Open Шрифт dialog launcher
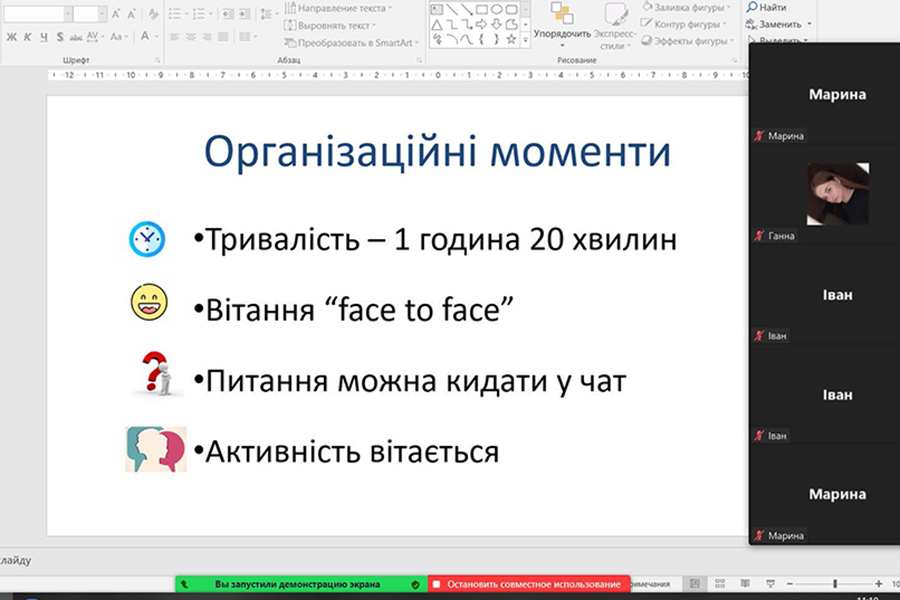 tap(158, 60)
